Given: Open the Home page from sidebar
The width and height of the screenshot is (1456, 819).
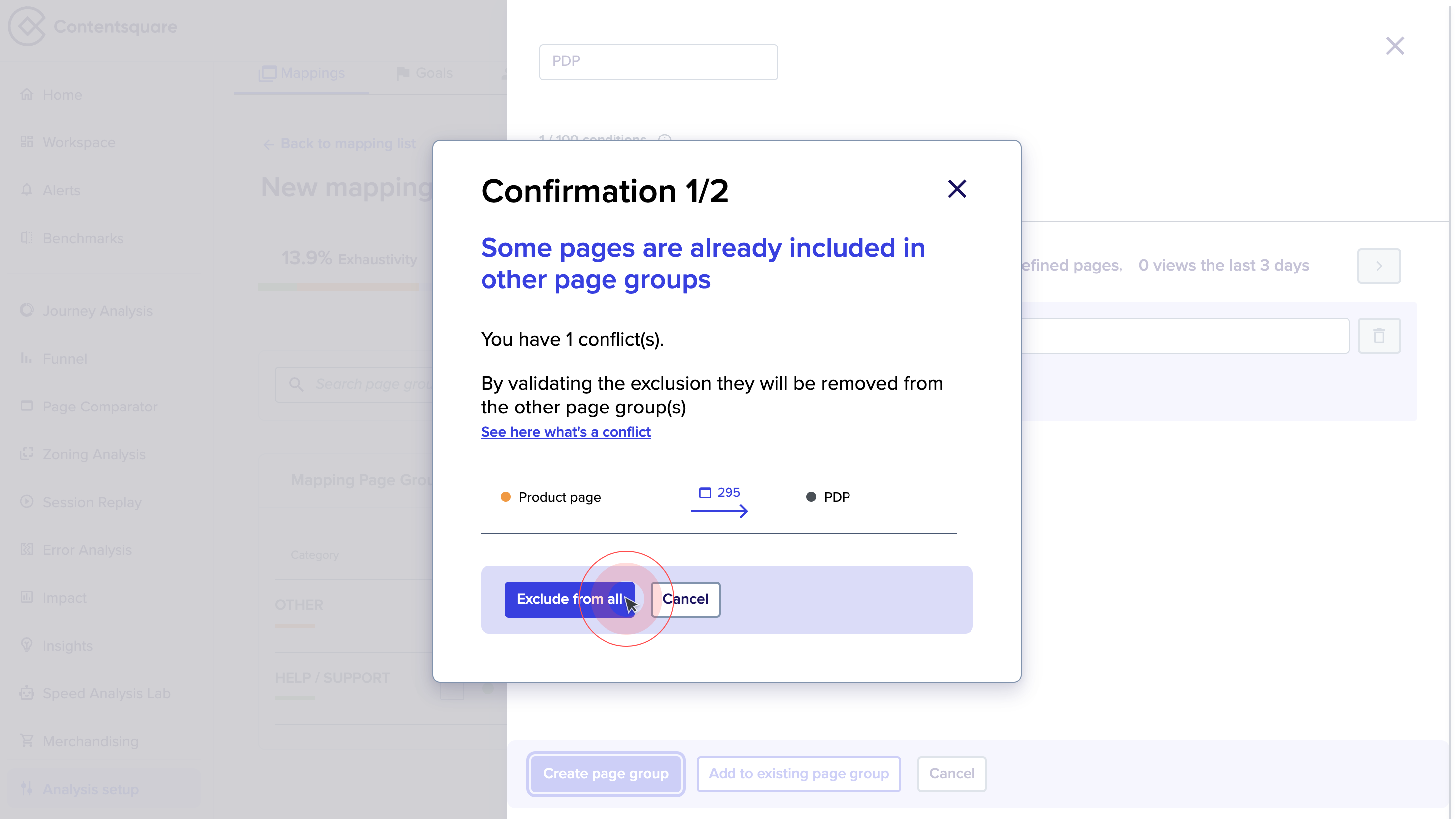Looking at the screenshot, I should [62, 95].
